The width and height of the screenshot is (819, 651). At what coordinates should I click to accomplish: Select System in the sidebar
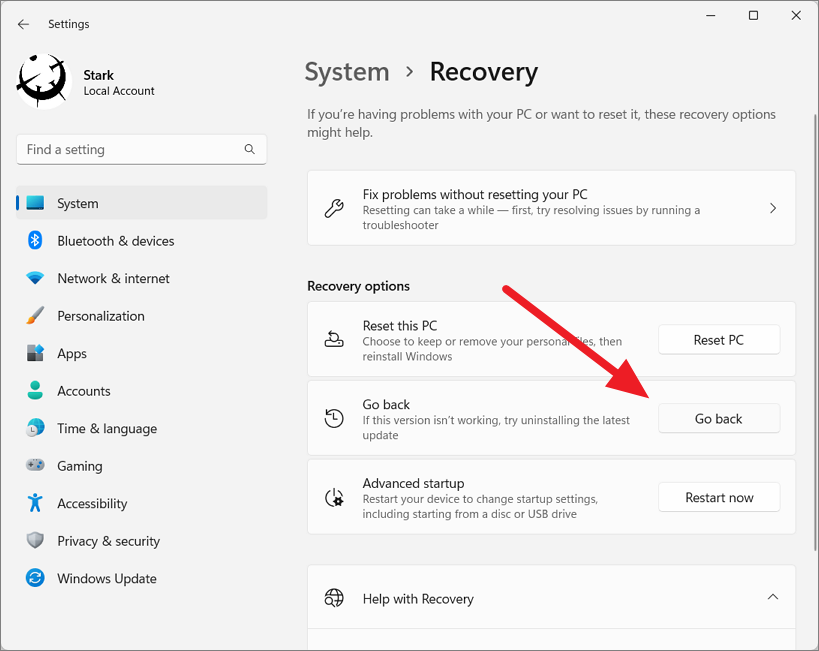pyautogui.click(x=142, y=203)
